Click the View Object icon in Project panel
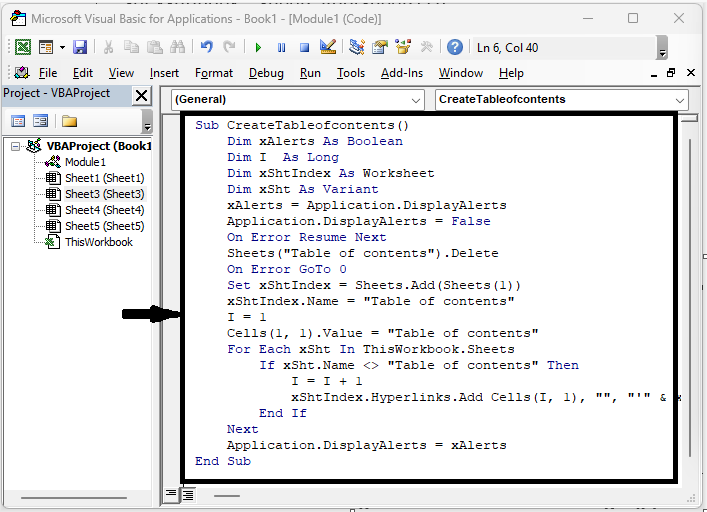The height and width of the screenshot is (512, 707). tap(41, 121)
